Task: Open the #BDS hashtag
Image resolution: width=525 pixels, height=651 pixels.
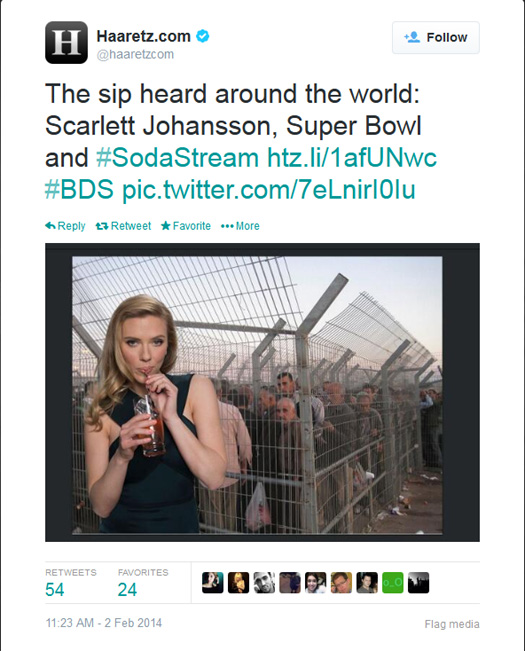Action: click(79, 189)
